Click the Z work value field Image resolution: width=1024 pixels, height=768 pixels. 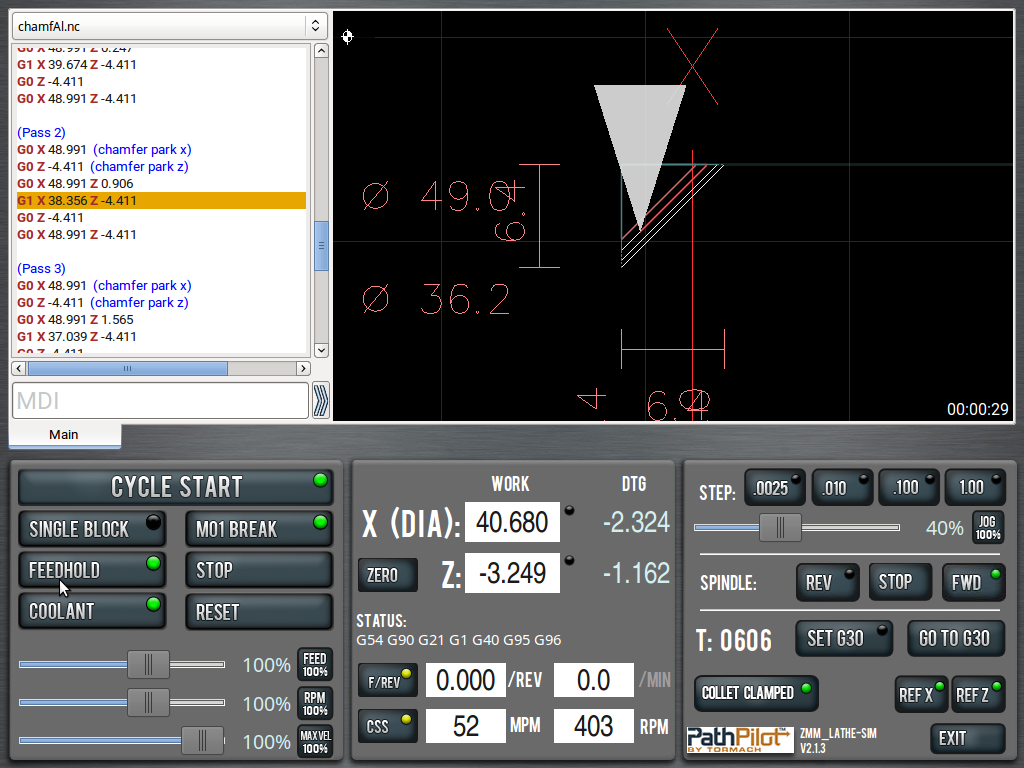pyautogui.click(x=512, y=573)
